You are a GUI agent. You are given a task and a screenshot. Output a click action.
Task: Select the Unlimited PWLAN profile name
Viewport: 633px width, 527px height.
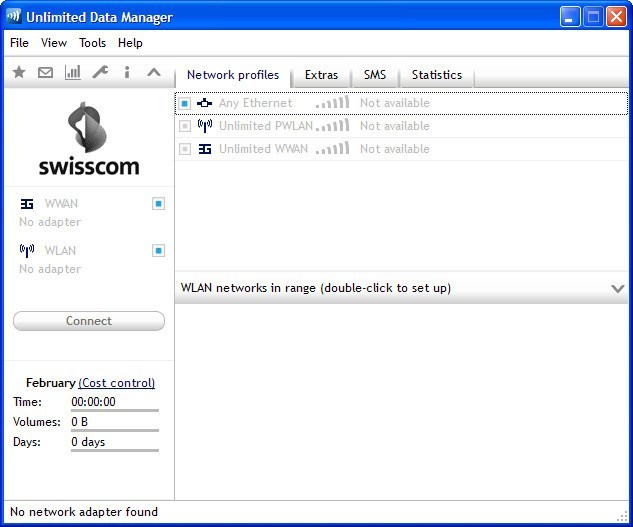pyautogui.click(x=266, y=126)
